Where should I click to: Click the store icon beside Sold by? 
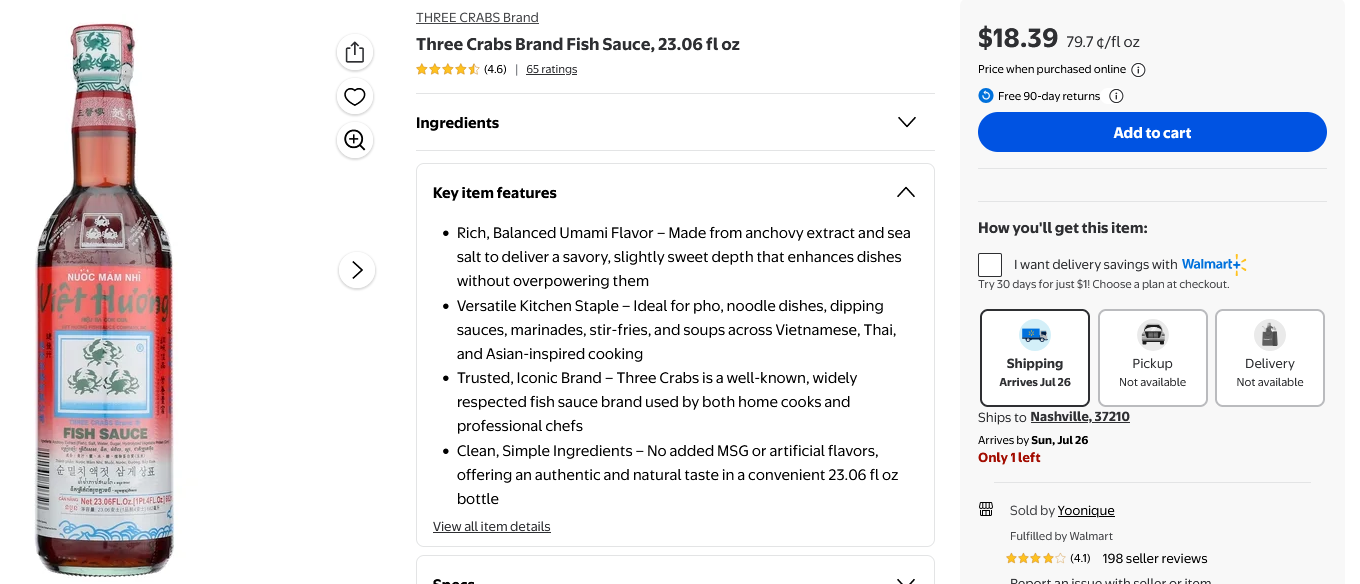(x=986, y=510)
